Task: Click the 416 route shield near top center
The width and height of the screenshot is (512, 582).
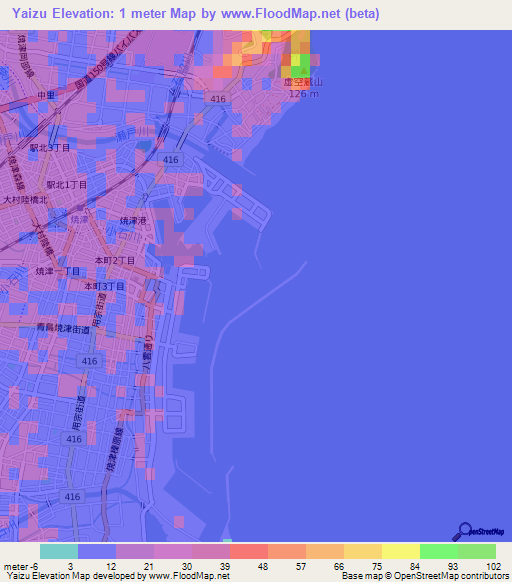Action: [218, 99]
